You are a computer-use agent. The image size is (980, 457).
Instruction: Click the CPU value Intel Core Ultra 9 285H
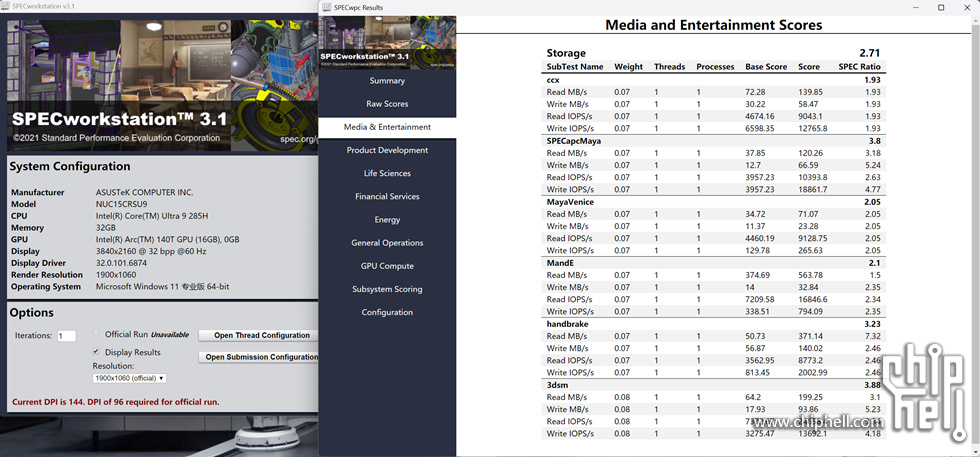pyautogui.click(x=152, y=216)
